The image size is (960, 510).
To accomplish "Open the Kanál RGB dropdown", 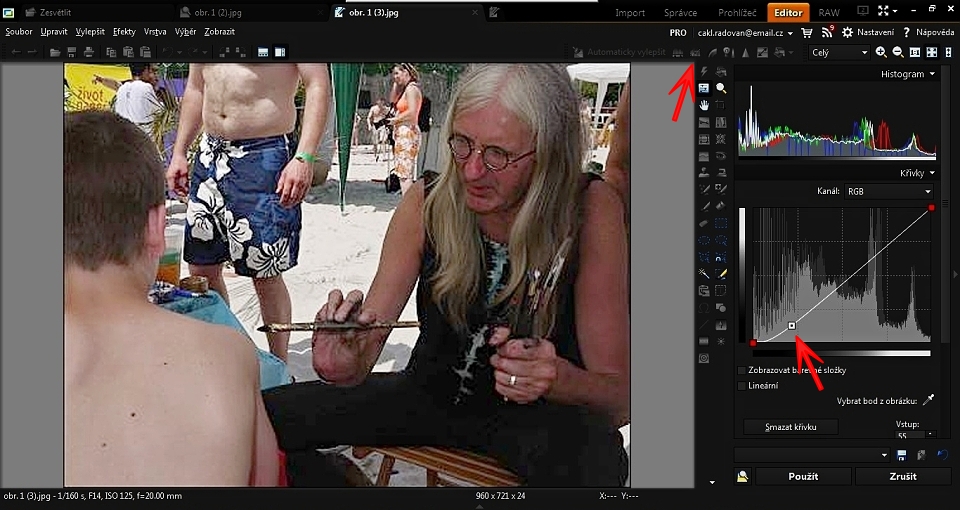I will 887,191.
